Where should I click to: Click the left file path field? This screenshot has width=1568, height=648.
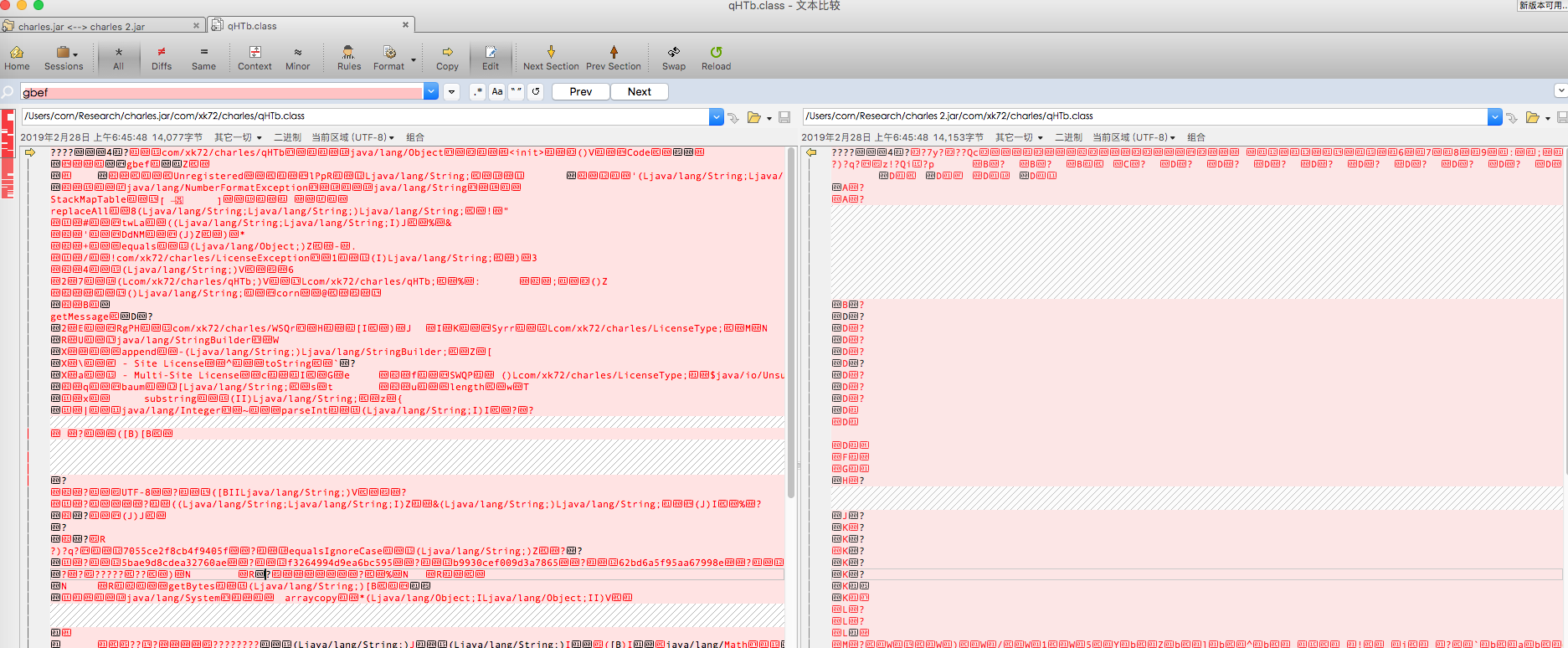(365, 116)
